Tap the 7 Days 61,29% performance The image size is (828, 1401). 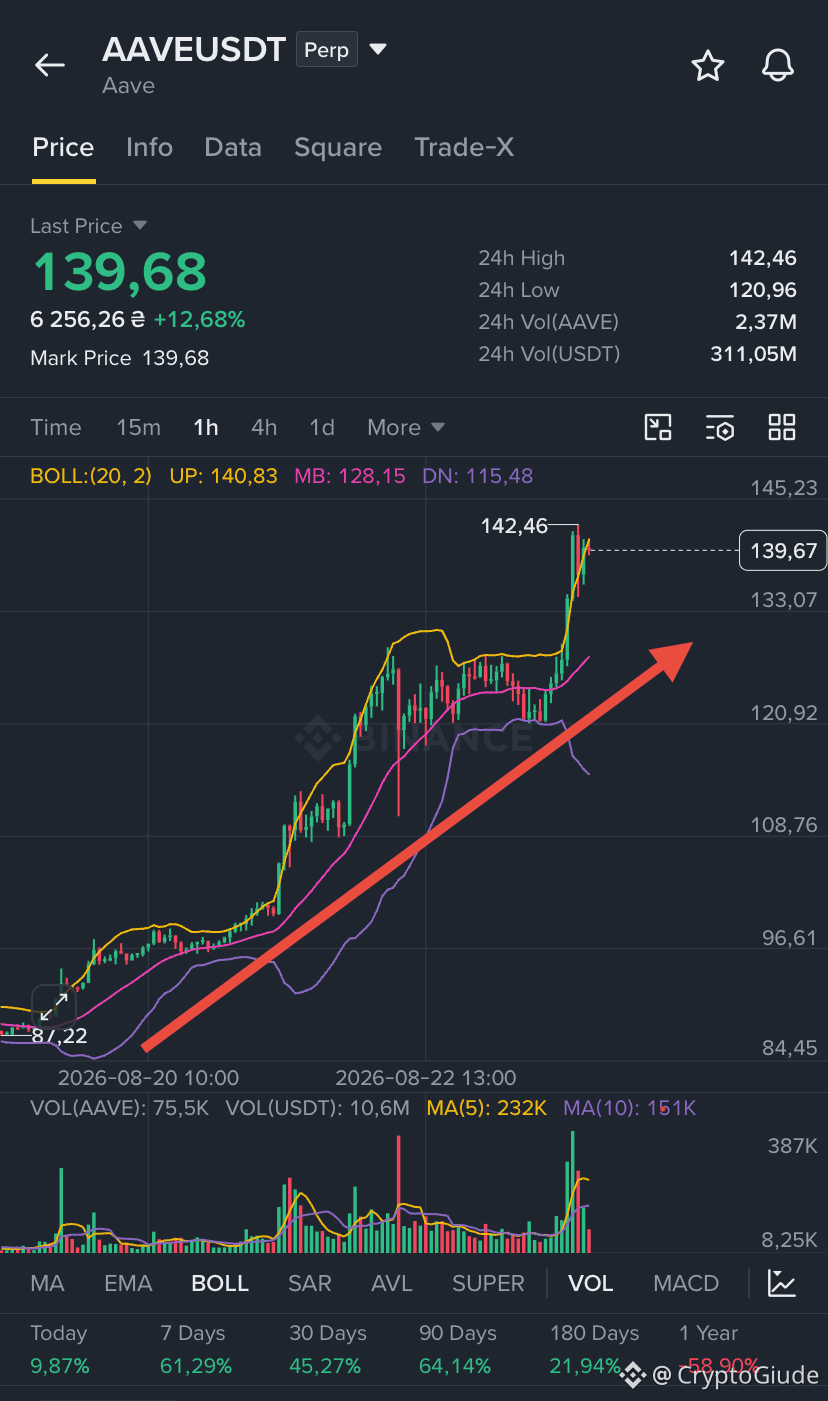point(196,1349)
